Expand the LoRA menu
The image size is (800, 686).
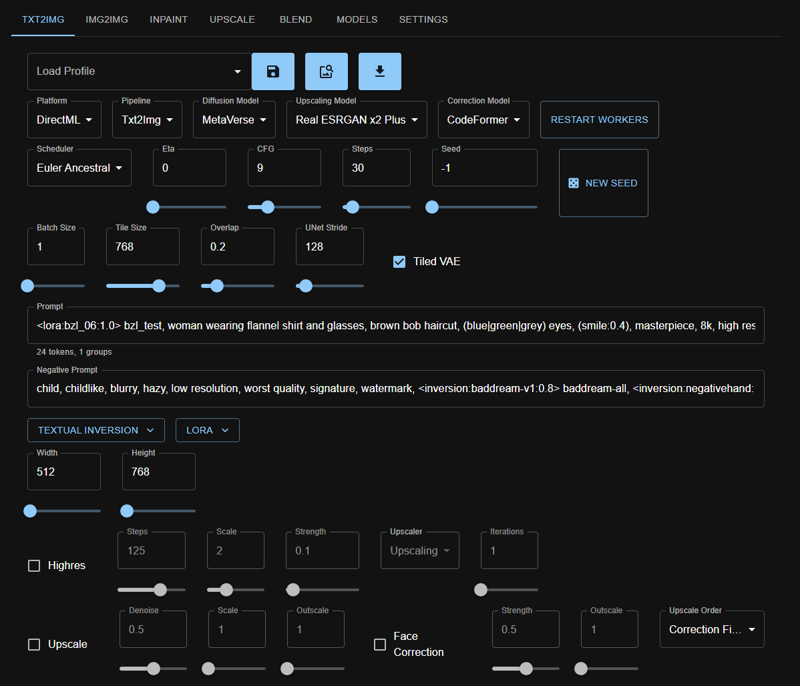pyautogui.click(x=207, y=430)
